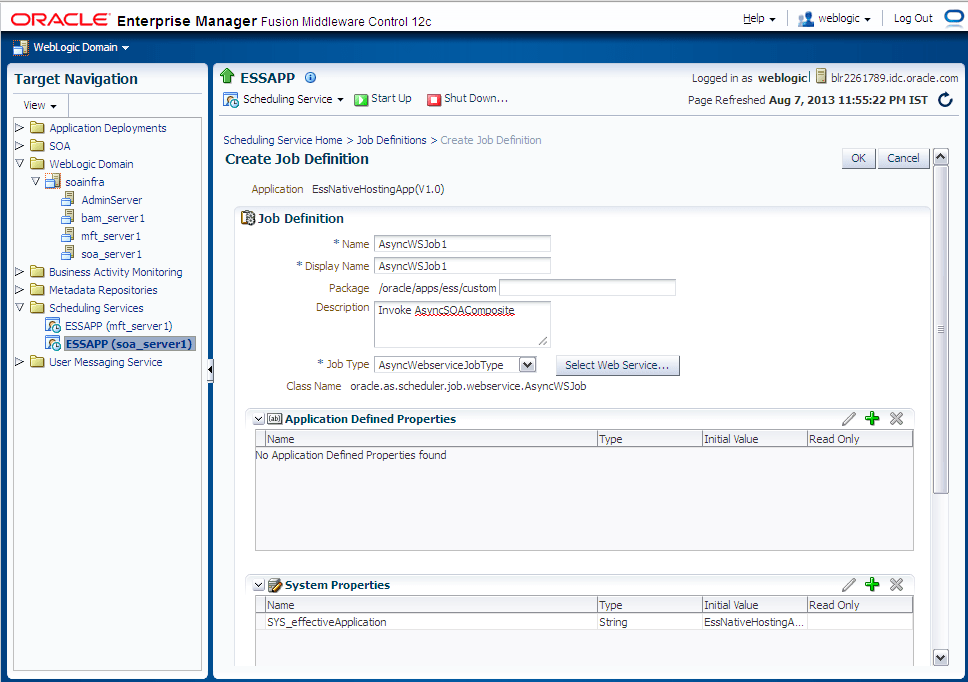This screenshot has width=968, height=682.
Task: Click the Select Web Service button
Action: (617, 365)
